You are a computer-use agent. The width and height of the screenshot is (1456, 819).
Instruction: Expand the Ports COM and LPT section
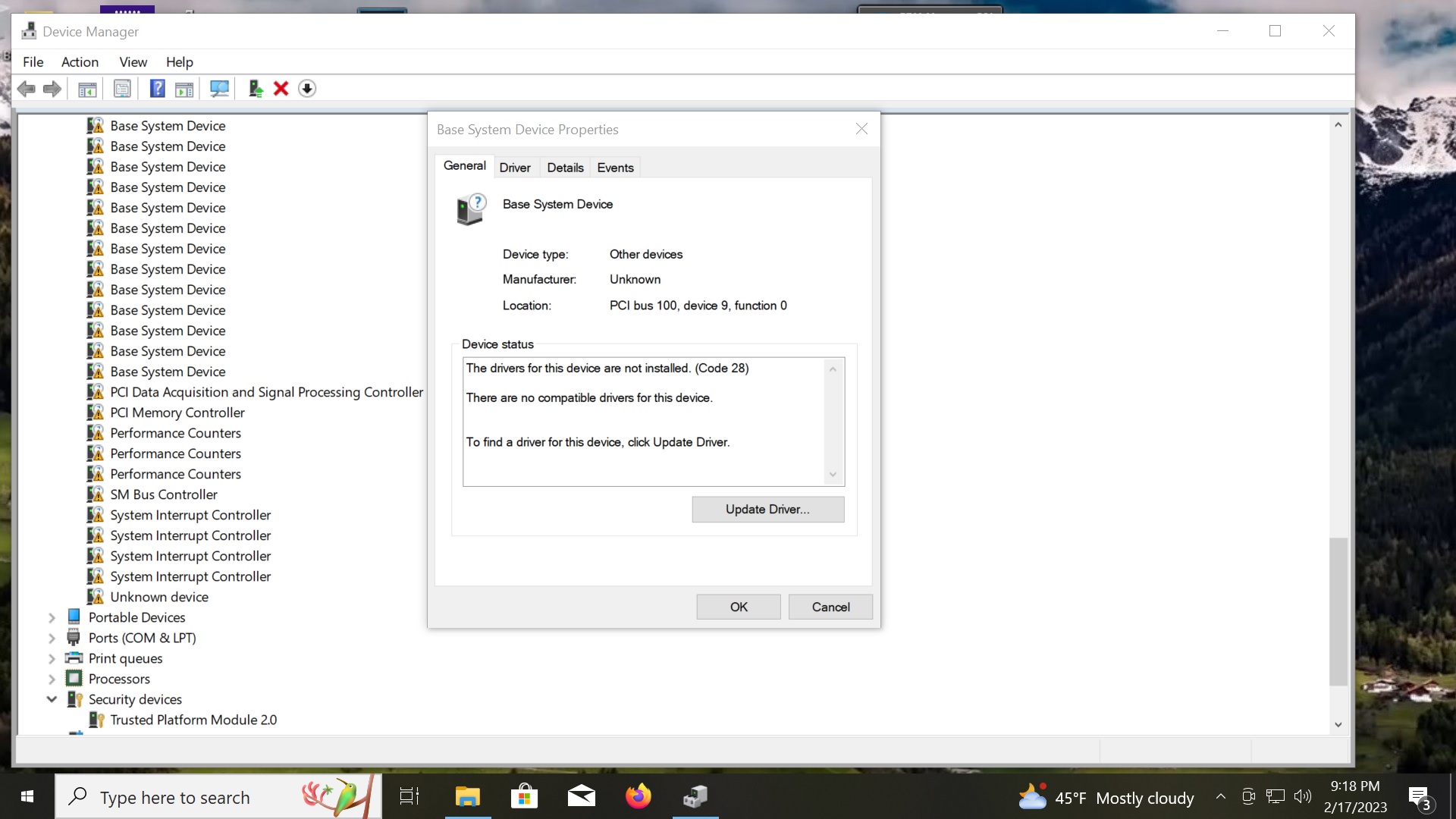52,638
